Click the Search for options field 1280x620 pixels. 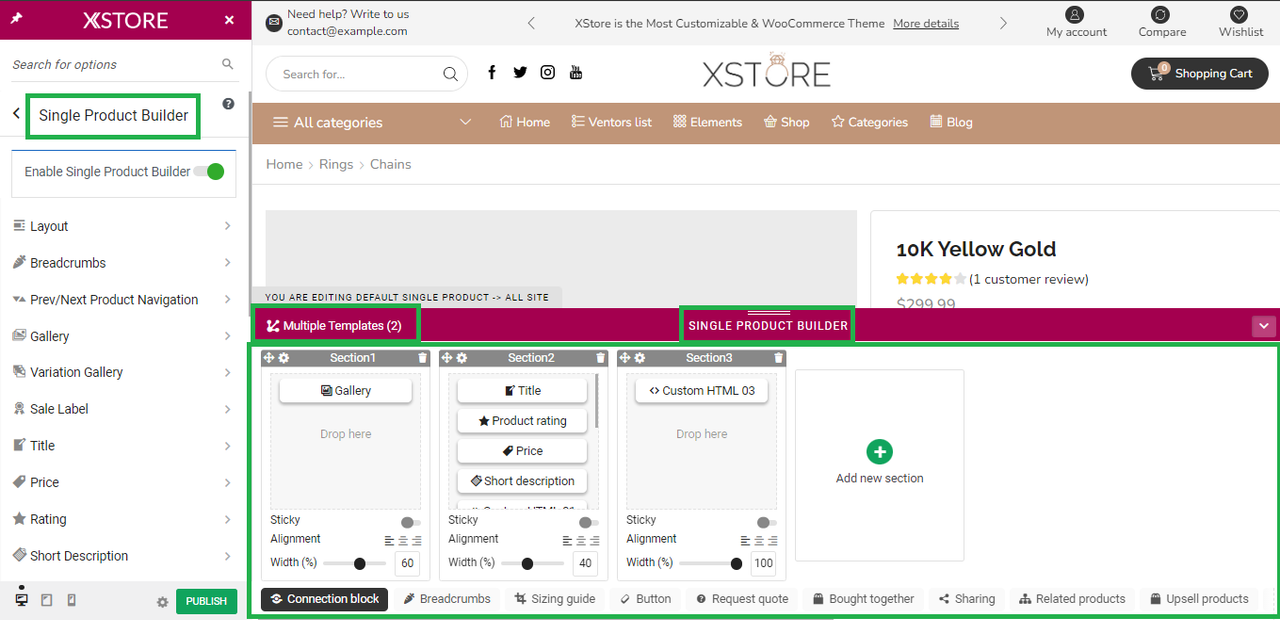114,64
